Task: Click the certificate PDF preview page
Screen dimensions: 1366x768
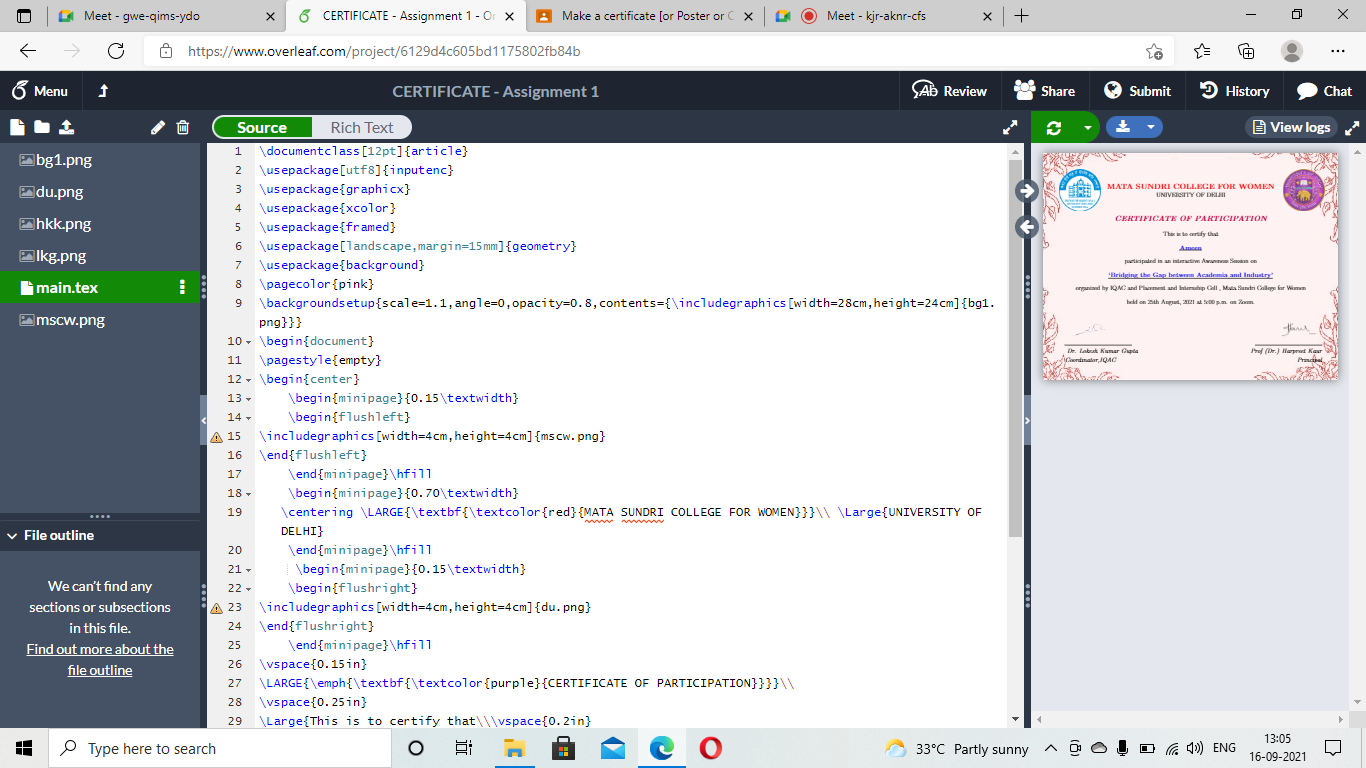Action: pos(1190,266)
